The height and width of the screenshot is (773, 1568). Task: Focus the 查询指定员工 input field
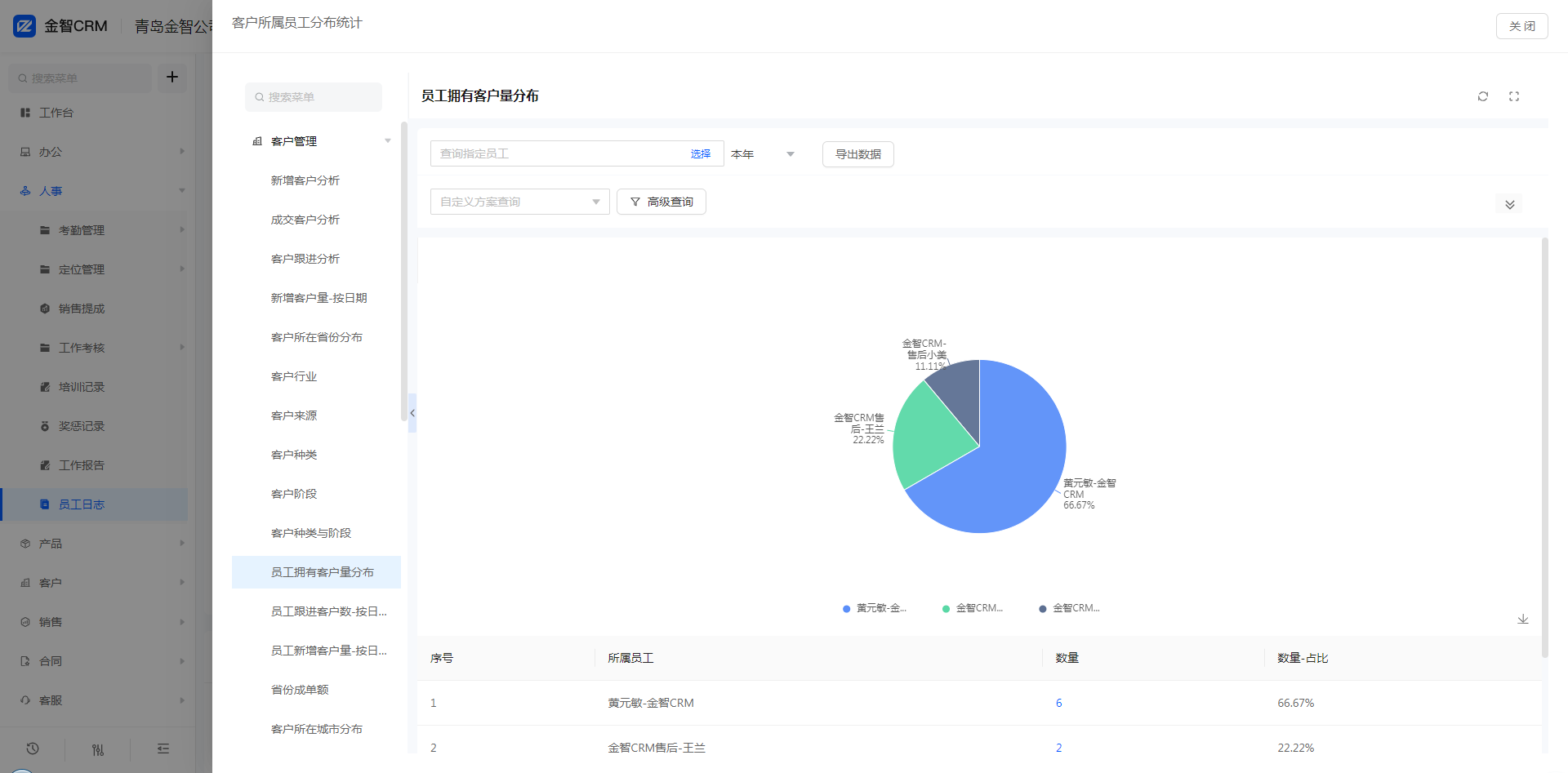[x=559, y=153]
